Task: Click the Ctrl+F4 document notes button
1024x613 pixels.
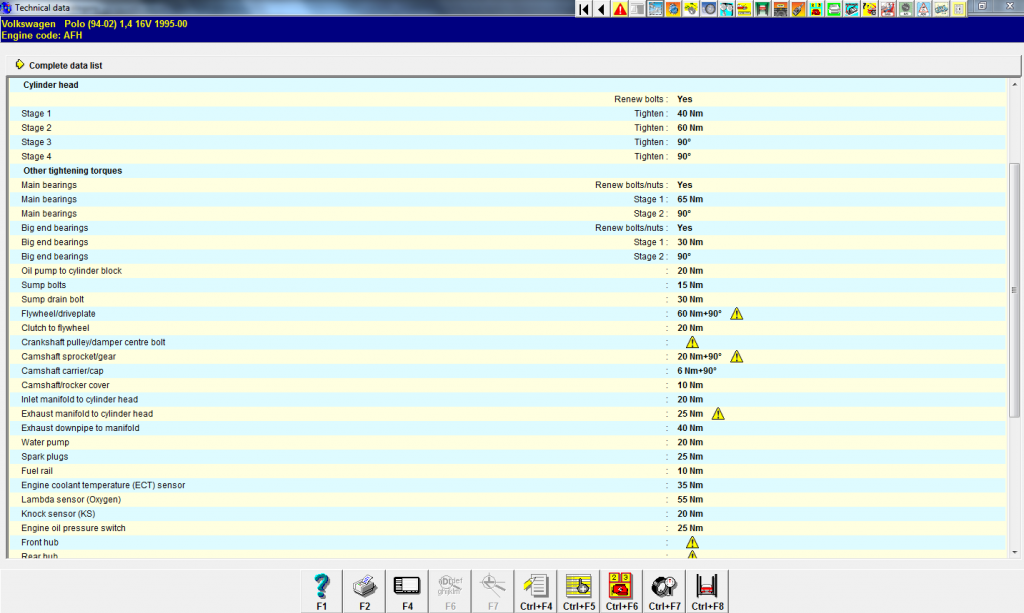Action: tap(536, 589)
